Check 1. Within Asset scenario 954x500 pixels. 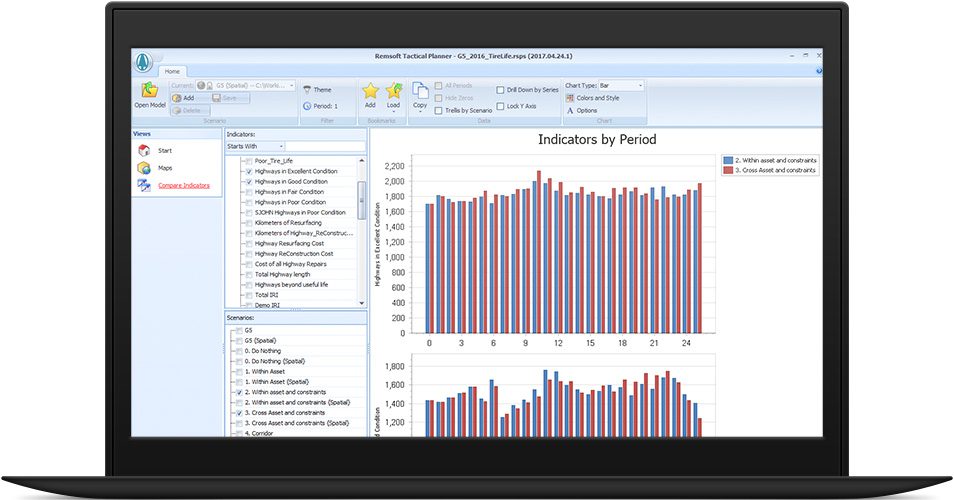pos(239,372)
